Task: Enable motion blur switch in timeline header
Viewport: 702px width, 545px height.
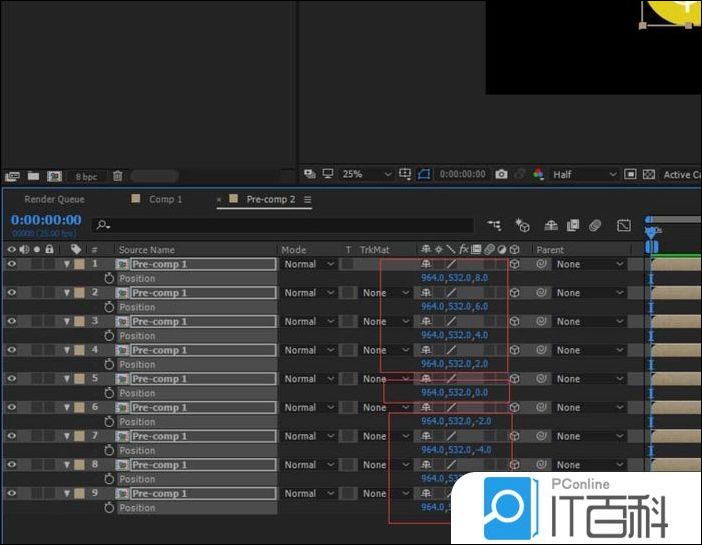Action: click(x=595, y=225)
